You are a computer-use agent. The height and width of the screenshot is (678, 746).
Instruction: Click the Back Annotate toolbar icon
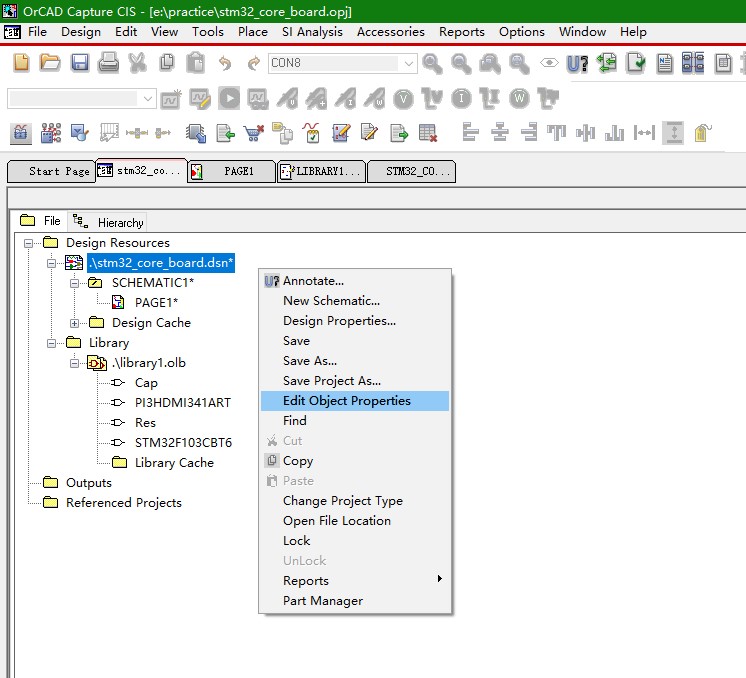click(x=607, y=63)
